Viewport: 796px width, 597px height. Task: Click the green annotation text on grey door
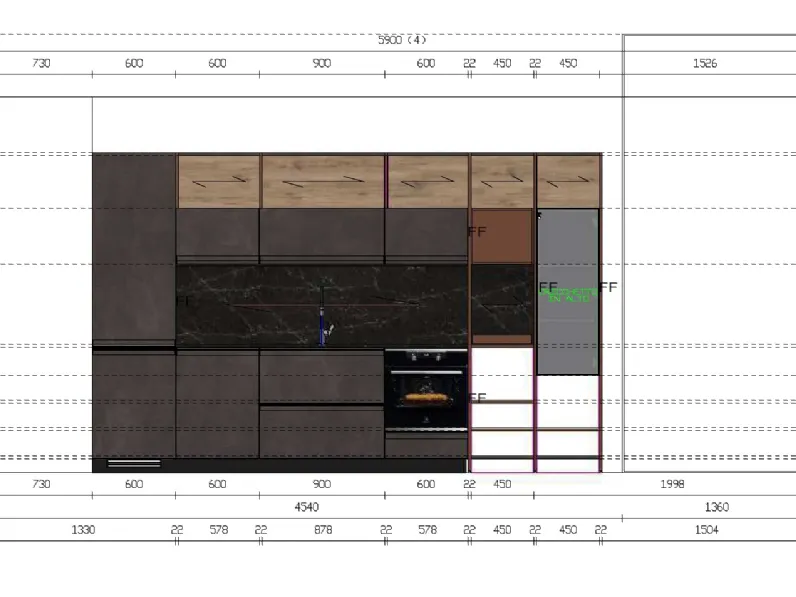tap(569, 295)
